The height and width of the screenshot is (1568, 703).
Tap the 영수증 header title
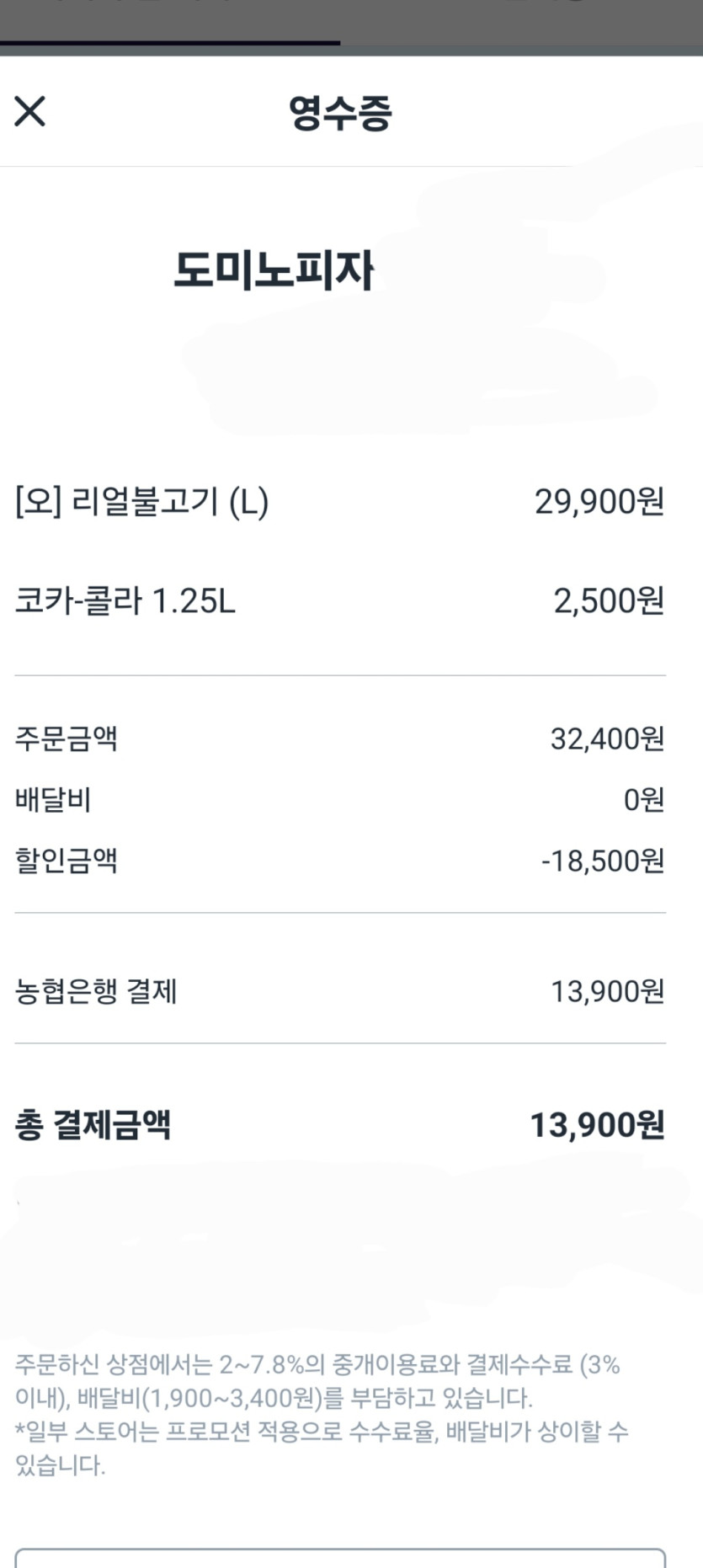[x=340, y=112]
